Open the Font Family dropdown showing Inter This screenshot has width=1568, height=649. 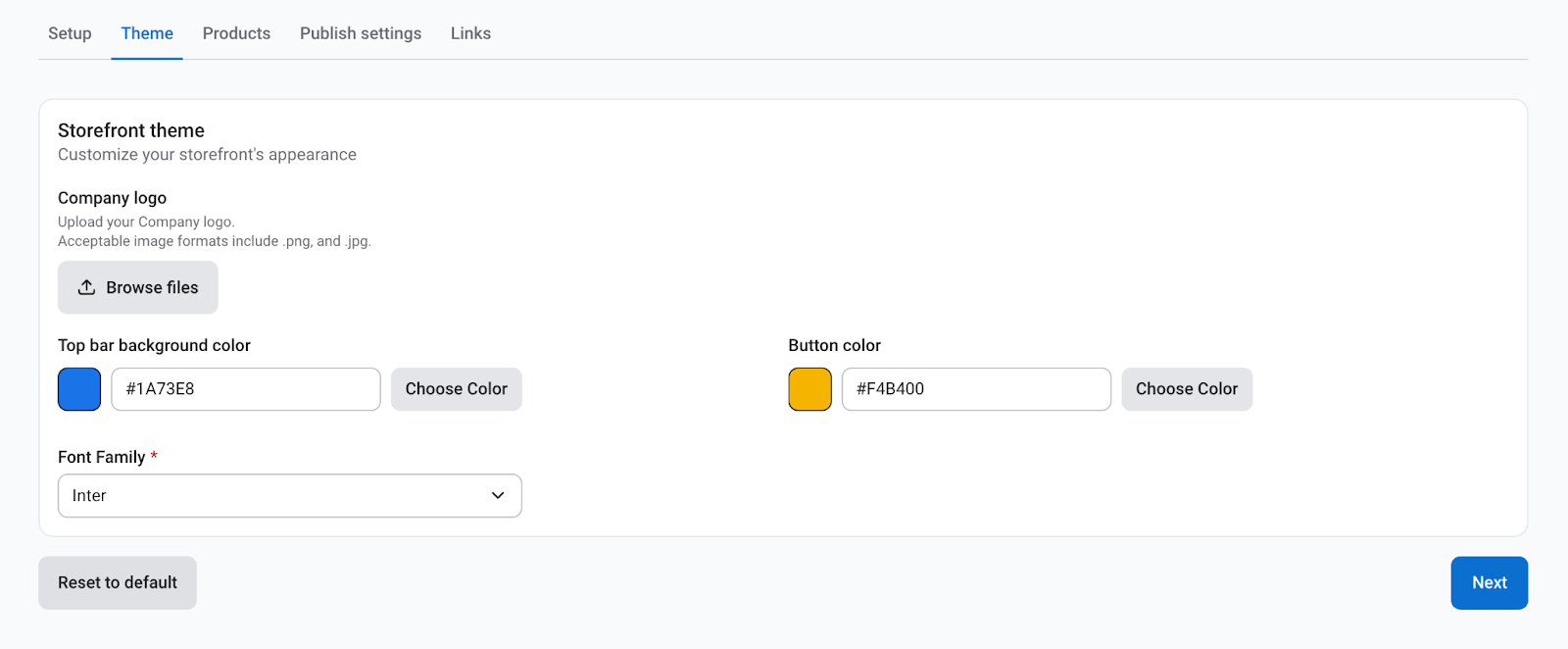274,496
